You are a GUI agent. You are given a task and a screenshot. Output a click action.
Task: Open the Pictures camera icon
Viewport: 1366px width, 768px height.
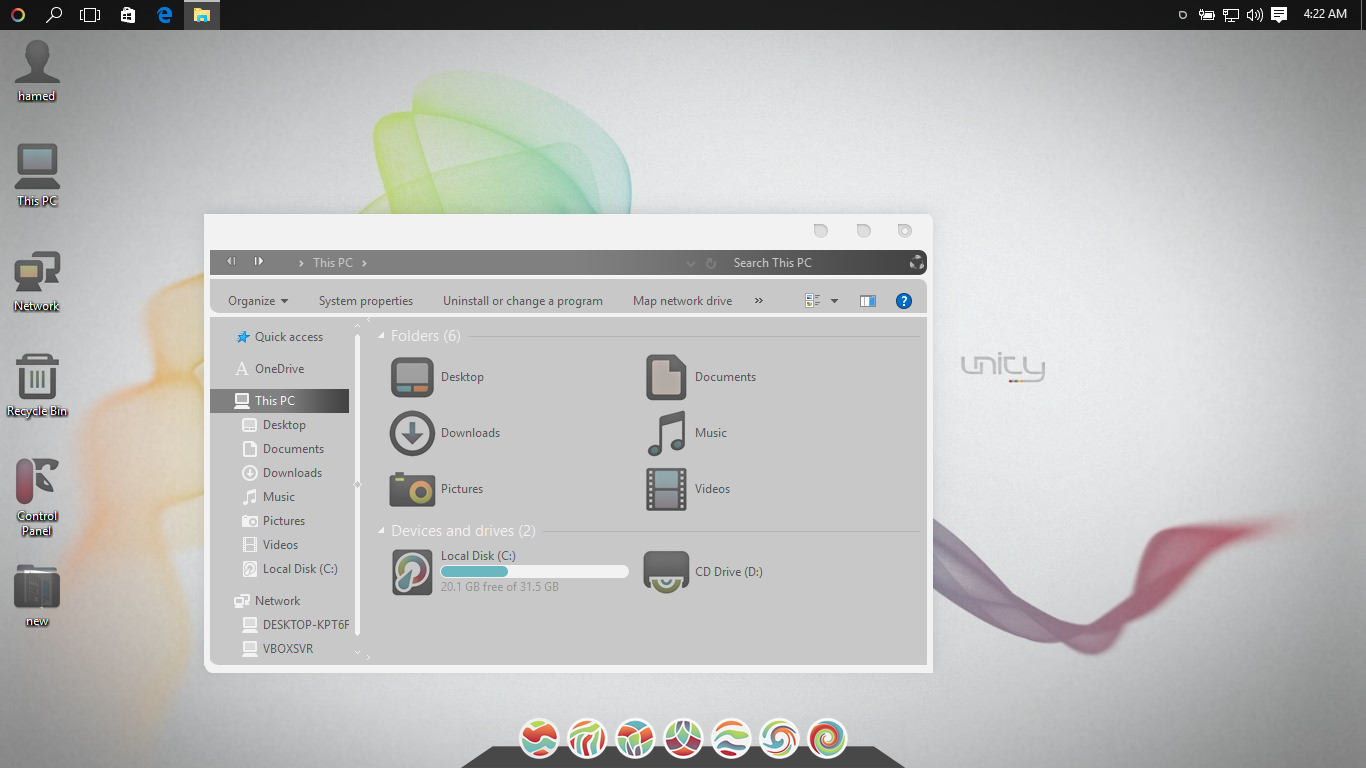[x=412, y=489]
